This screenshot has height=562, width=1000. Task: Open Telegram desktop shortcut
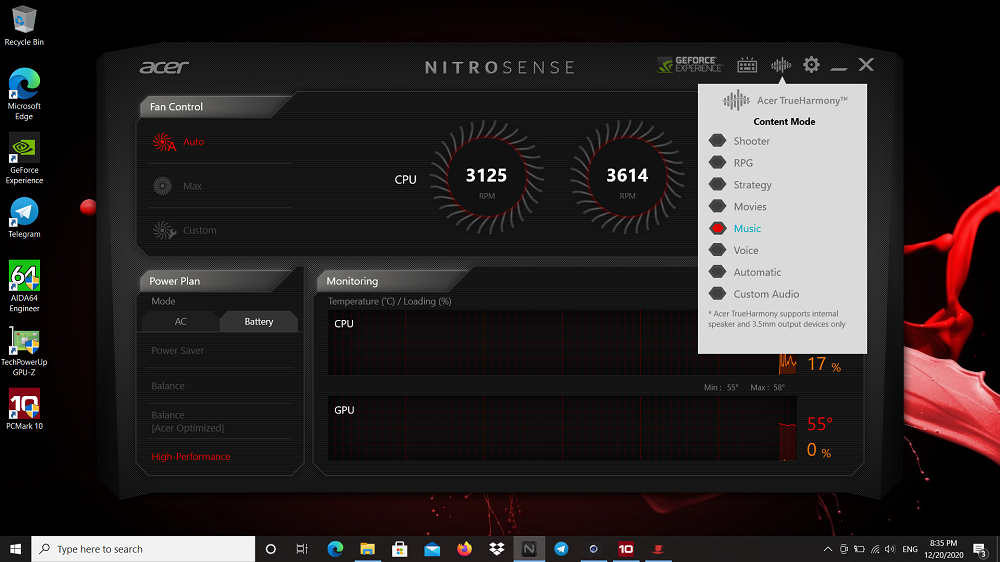pyautogui.click(x=24, y=218)
